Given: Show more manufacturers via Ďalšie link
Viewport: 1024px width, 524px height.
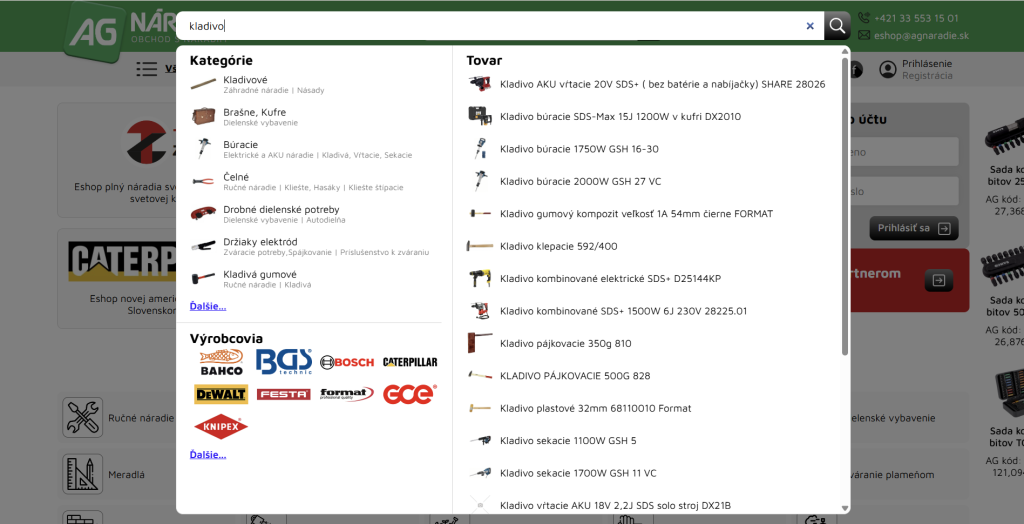Looking at the screenshot, I should pyautogui.click(x=208, y=454).
